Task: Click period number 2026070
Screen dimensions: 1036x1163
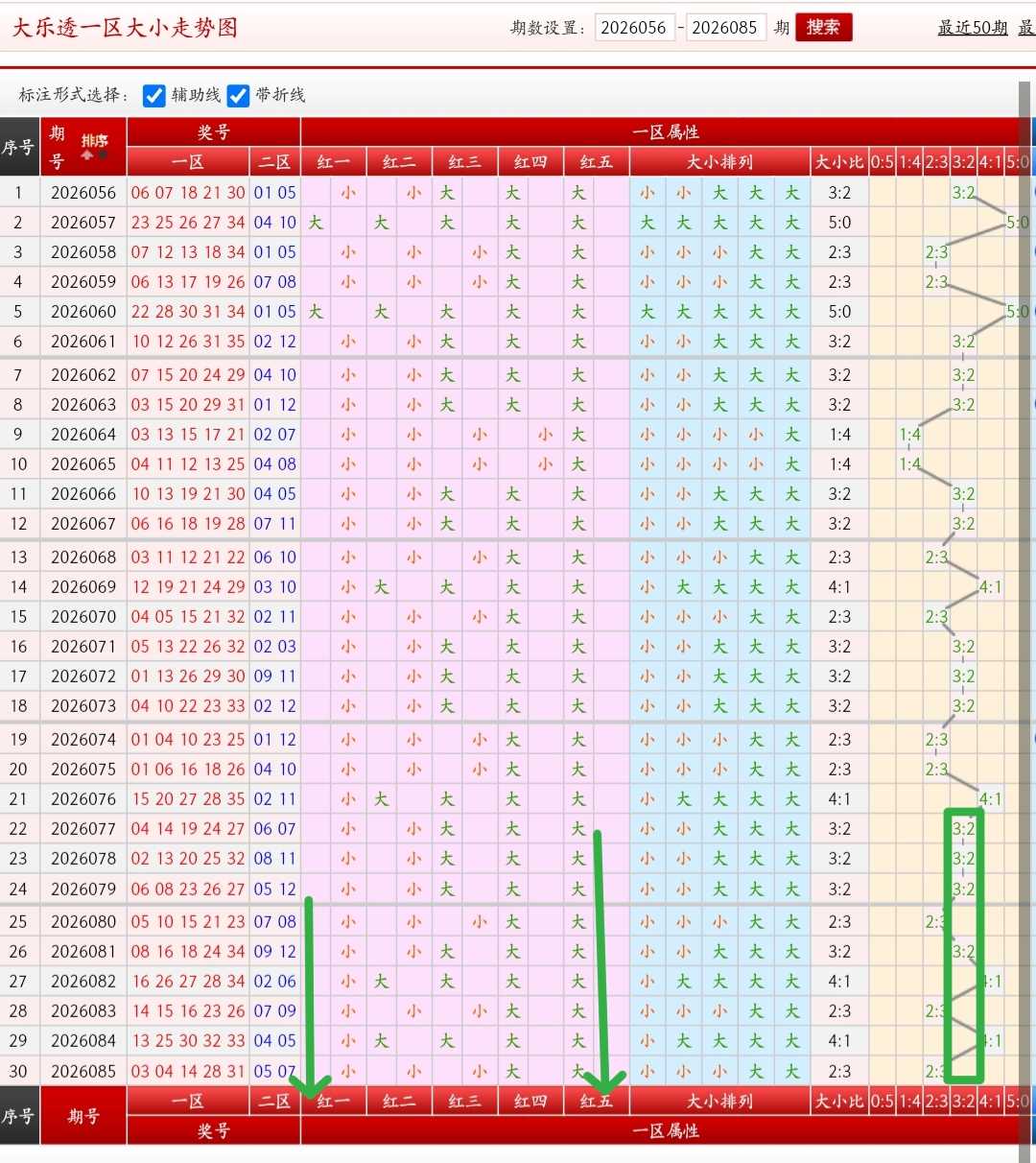Action: coord(83,617)
